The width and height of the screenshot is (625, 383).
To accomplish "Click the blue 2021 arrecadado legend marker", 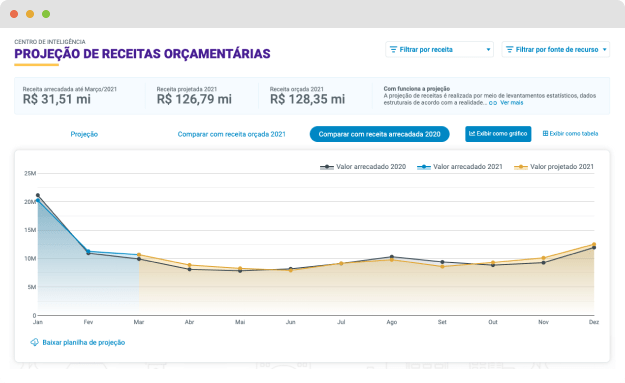I will (x=424, y=167).
